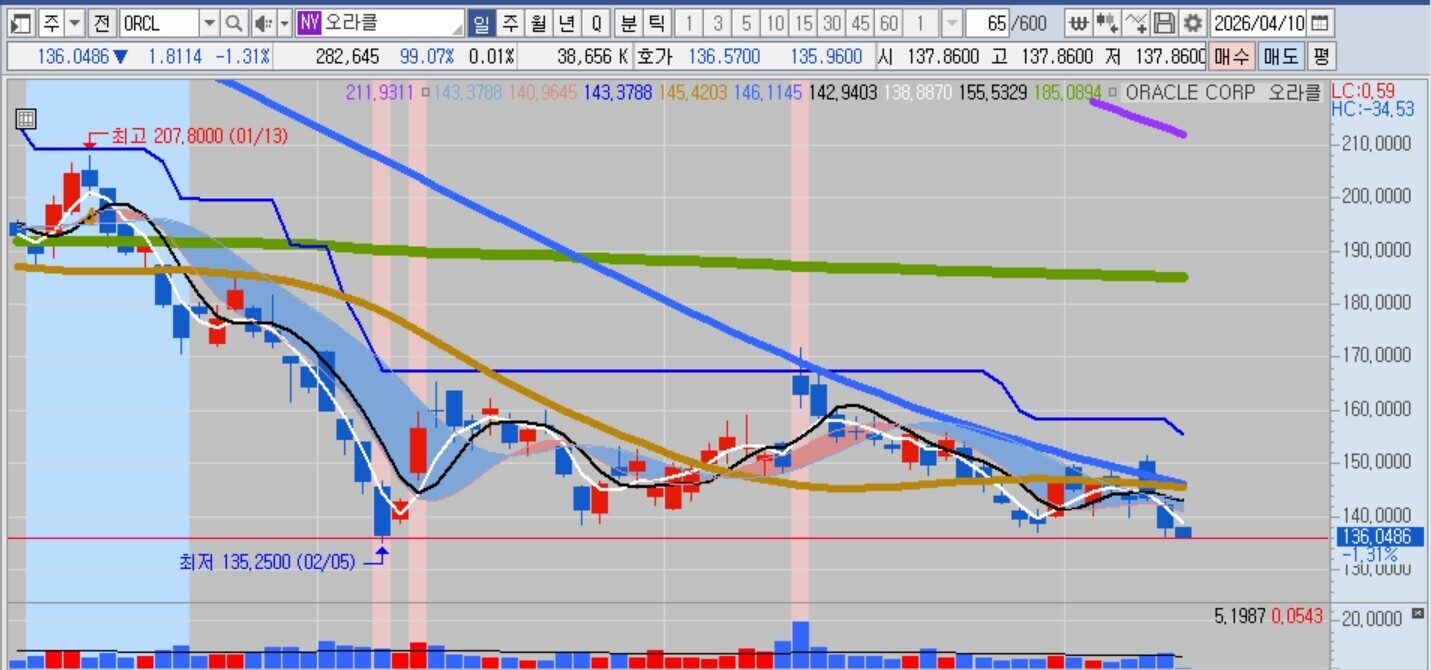Click the 평 button next to 매도
The width and height of the screenshot is (1431, 670).
(x=1320, y=56)
